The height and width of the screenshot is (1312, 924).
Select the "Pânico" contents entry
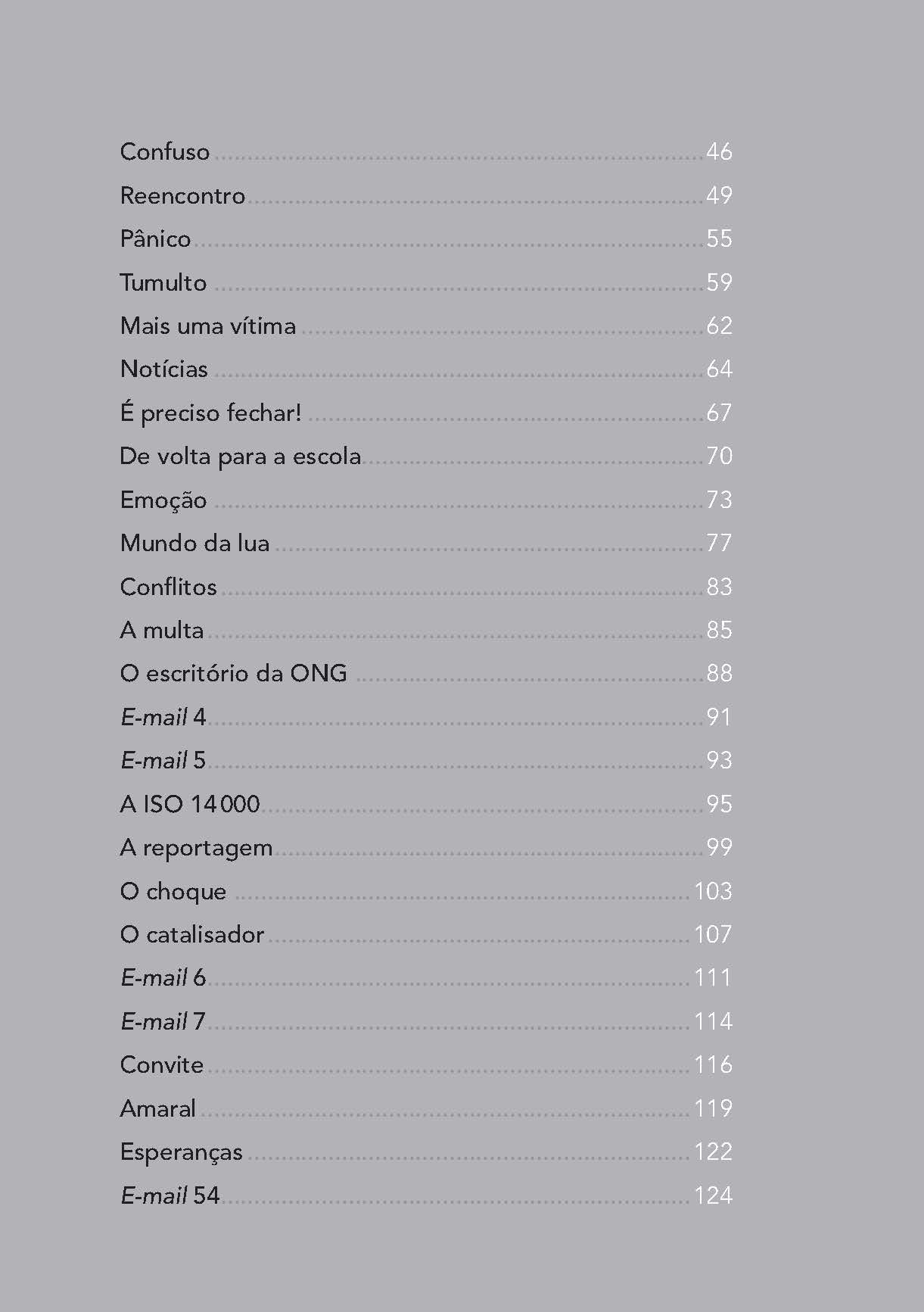155,238
